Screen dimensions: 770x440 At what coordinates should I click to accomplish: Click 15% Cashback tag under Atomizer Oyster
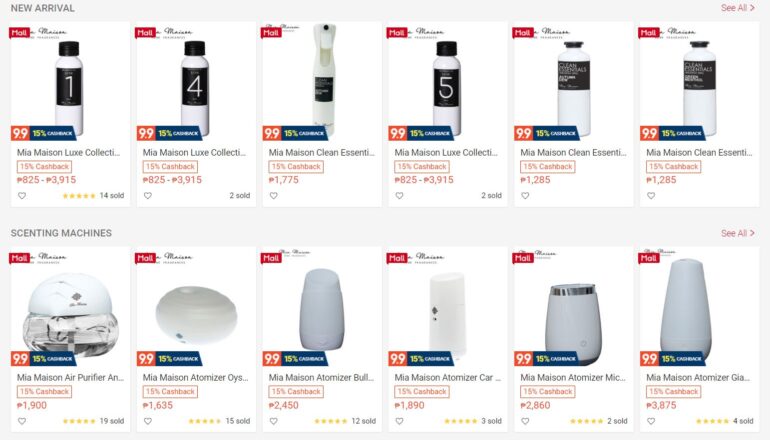[x=170, y=391]
